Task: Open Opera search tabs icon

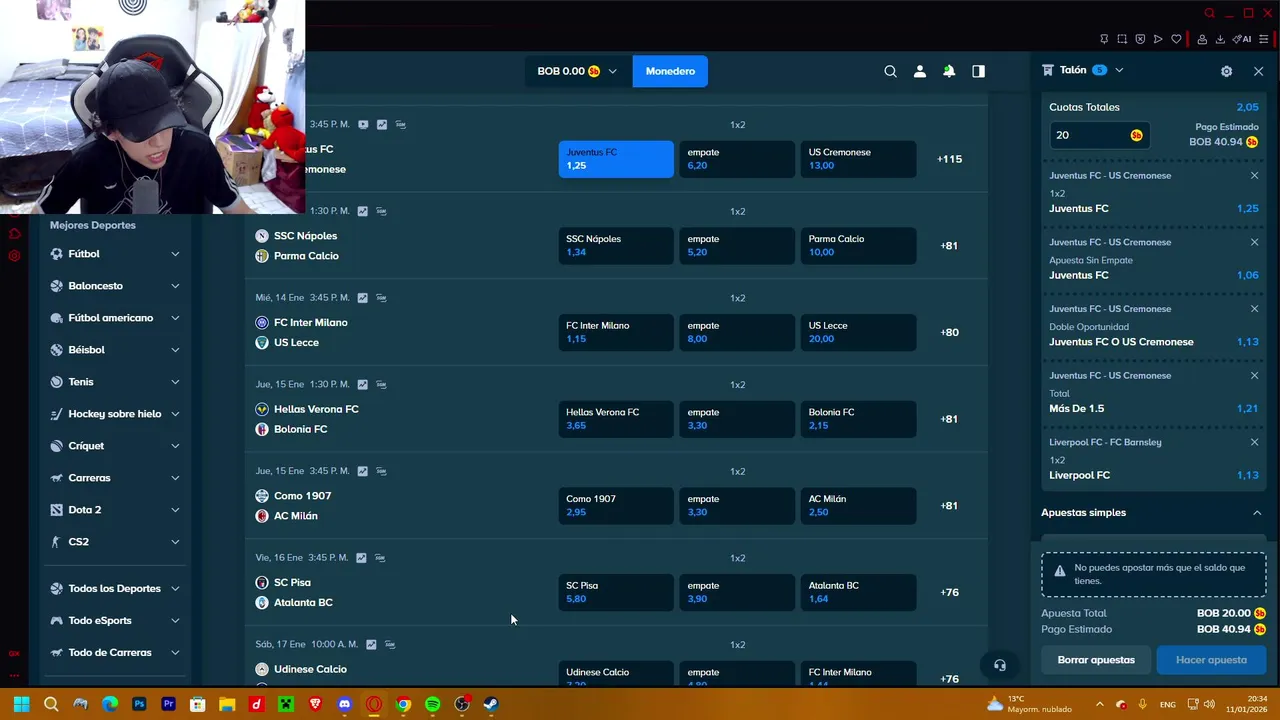Action: point(1210,13)
